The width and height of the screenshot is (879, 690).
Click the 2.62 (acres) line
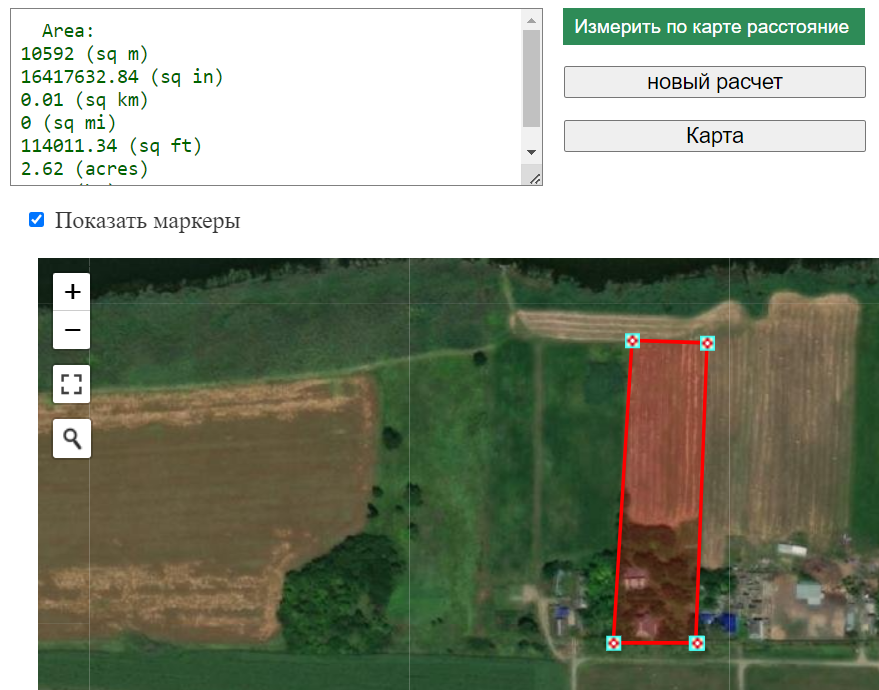[x=85, y=169]
